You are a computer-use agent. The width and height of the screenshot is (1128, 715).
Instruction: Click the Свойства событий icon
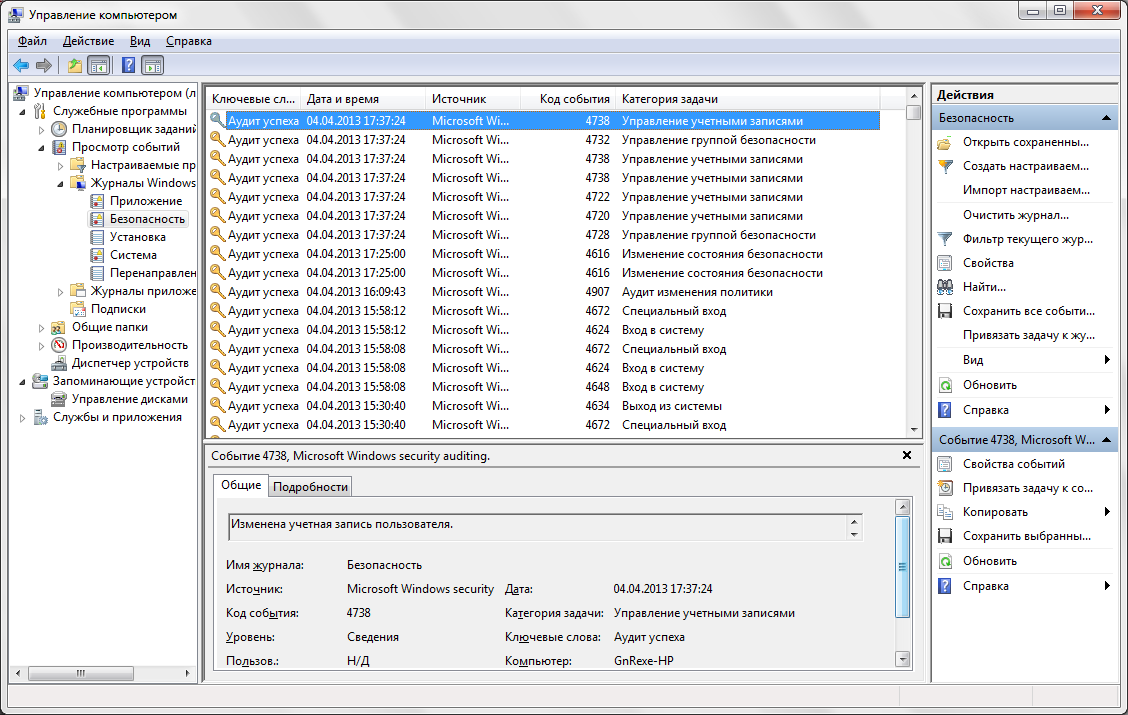click(x=945, y=464)
